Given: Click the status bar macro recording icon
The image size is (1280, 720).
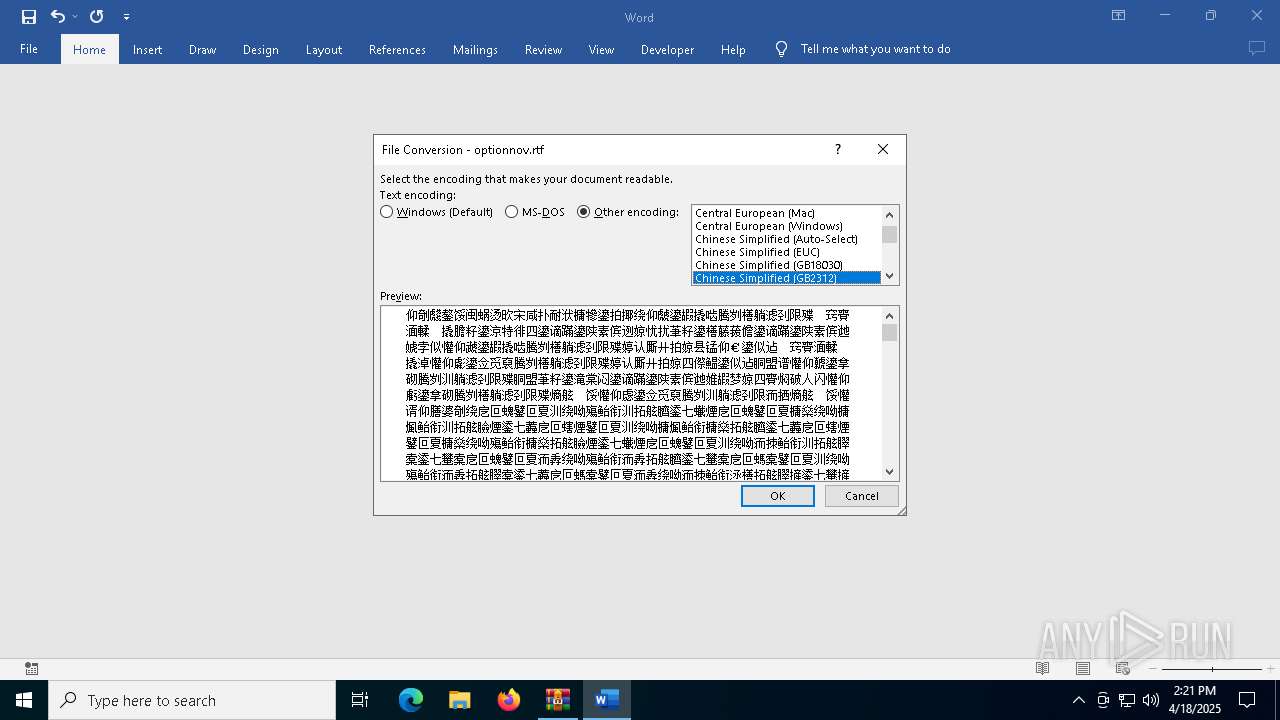Looking at the screenshot, I should click(x=31, y=668).
